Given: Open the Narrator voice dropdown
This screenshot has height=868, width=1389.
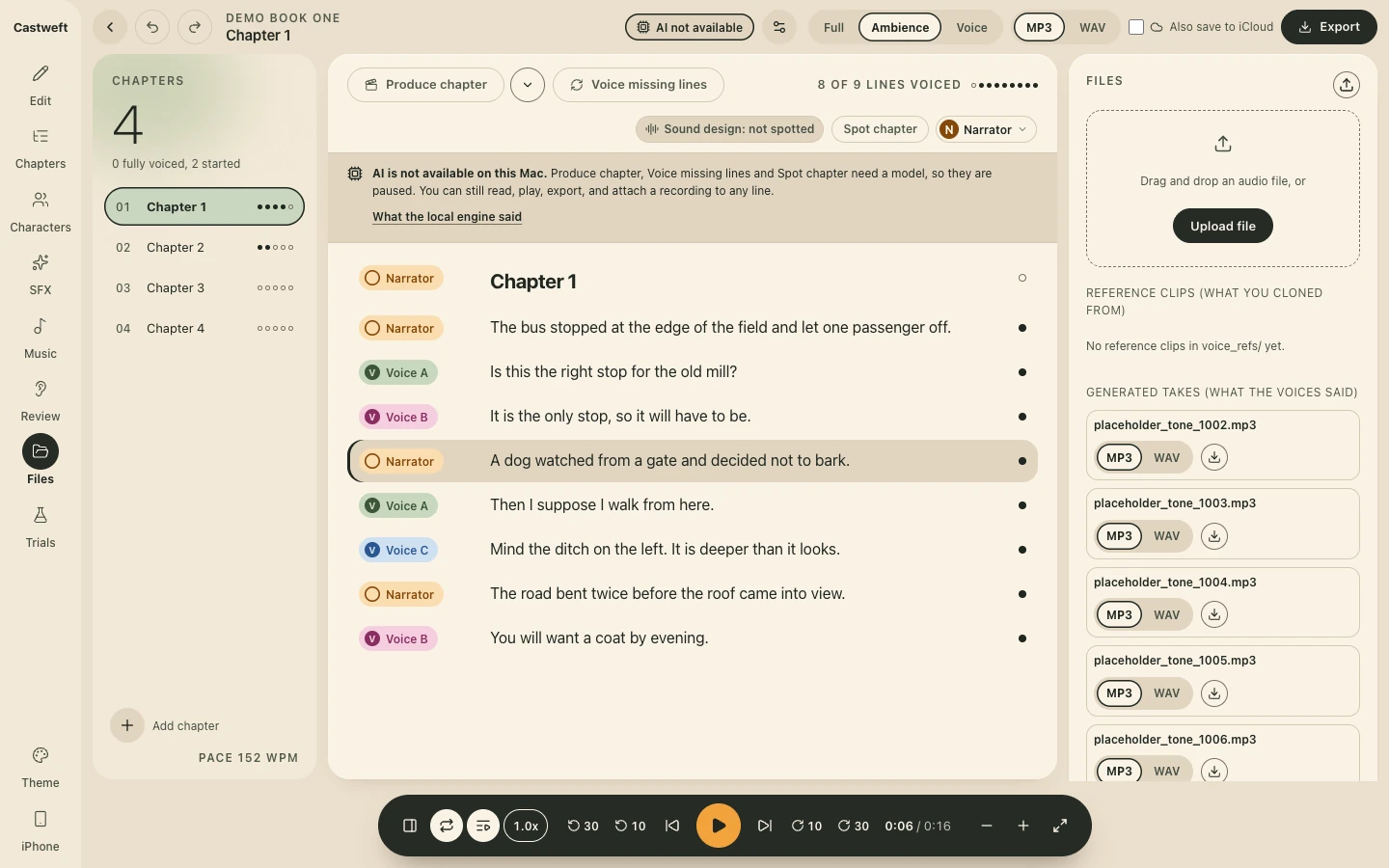Looking at the screenshot, I should (986, 129).
